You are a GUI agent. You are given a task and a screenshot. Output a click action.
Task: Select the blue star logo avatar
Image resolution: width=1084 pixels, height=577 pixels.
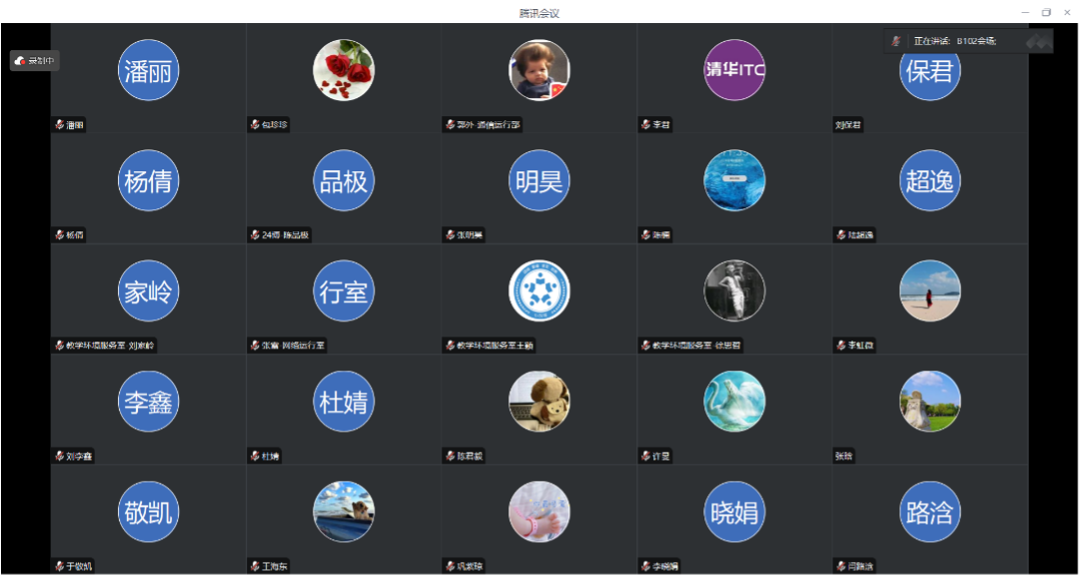(539, 291)
